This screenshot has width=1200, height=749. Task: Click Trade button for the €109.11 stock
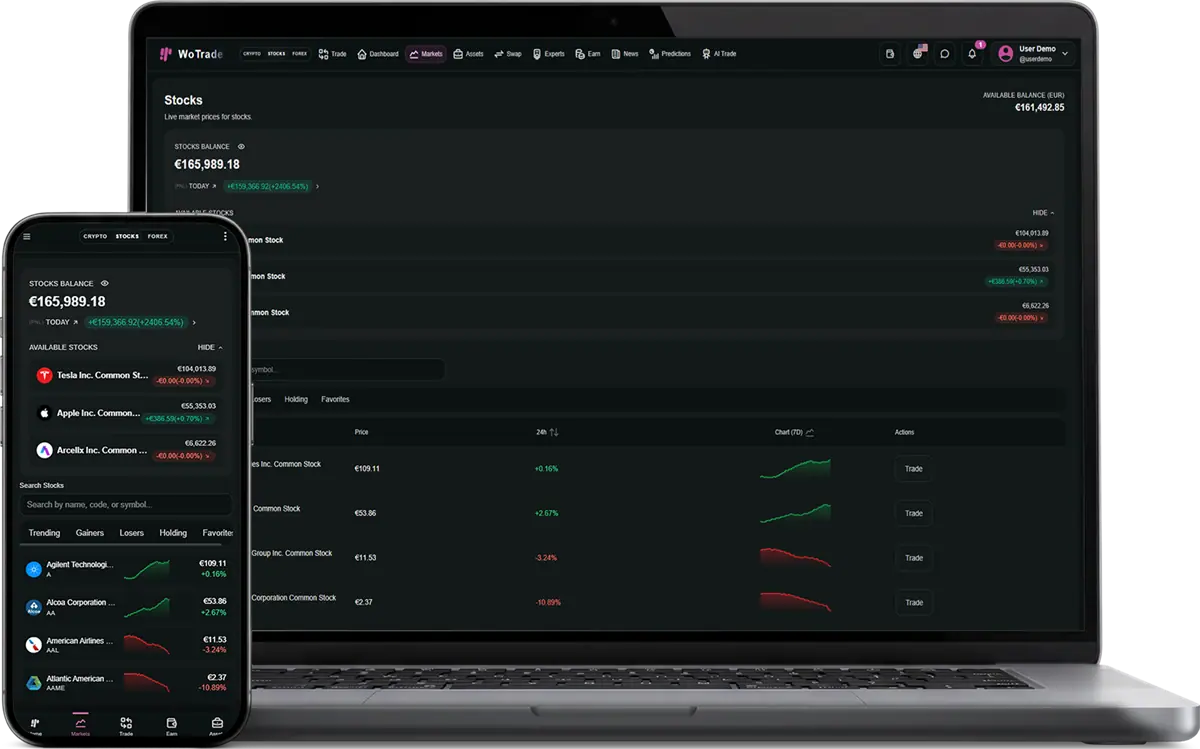914,469
